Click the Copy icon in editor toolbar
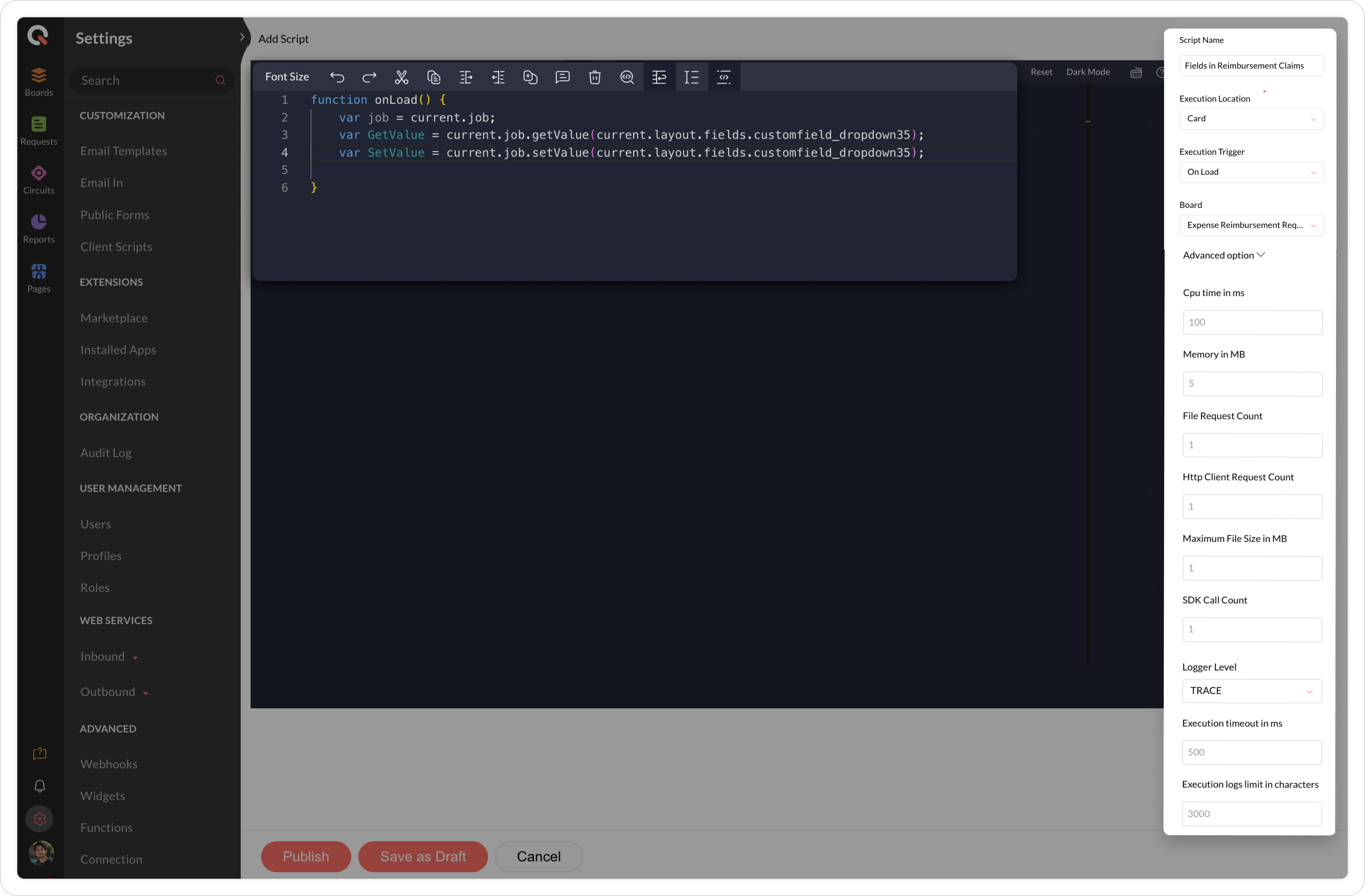Viewport: 1365px width, 896px height. click(434, 77)
